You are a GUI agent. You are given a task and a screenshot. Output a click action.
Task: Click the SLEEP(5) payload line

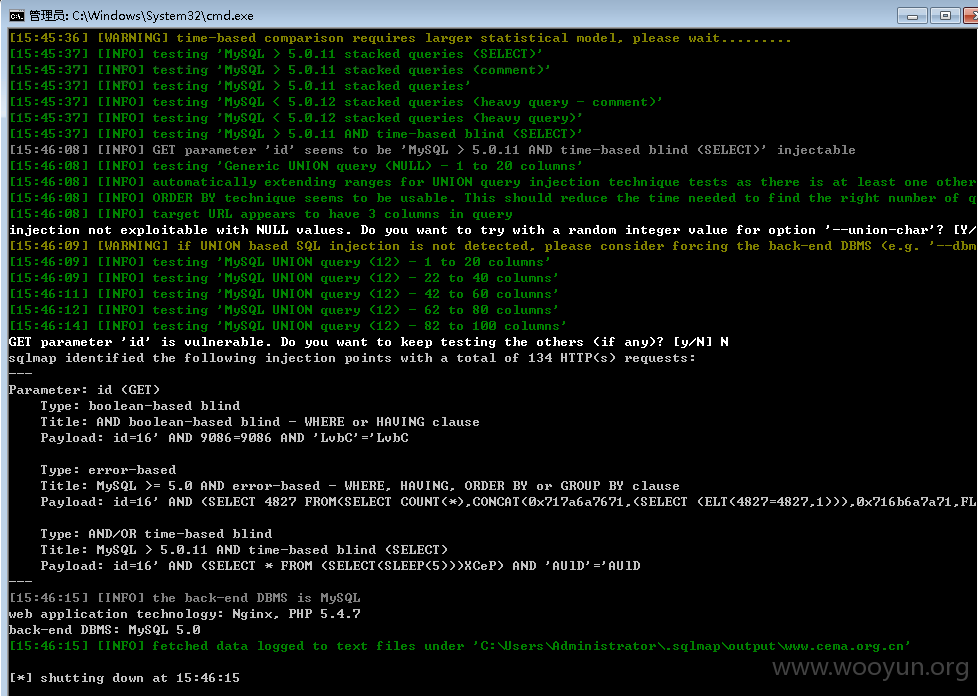341,566
